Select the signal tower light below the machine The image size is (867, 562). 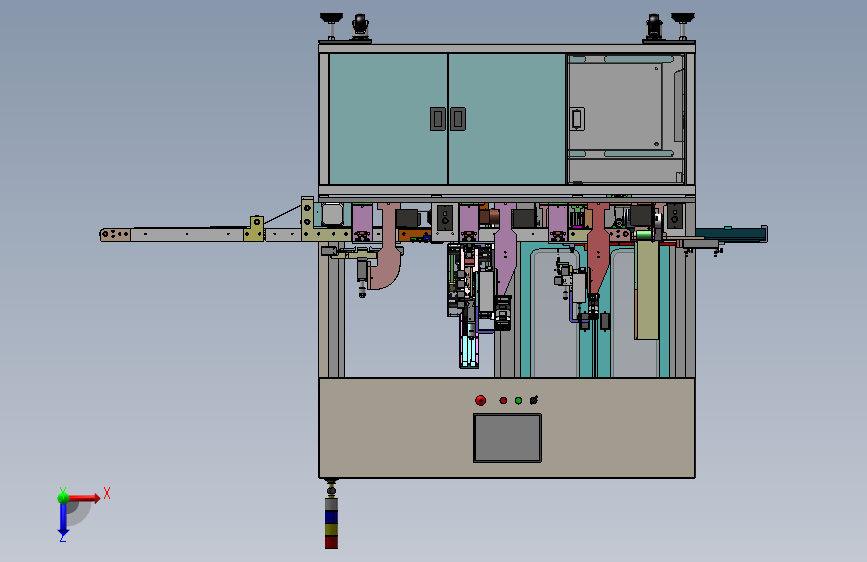(331, 523)
